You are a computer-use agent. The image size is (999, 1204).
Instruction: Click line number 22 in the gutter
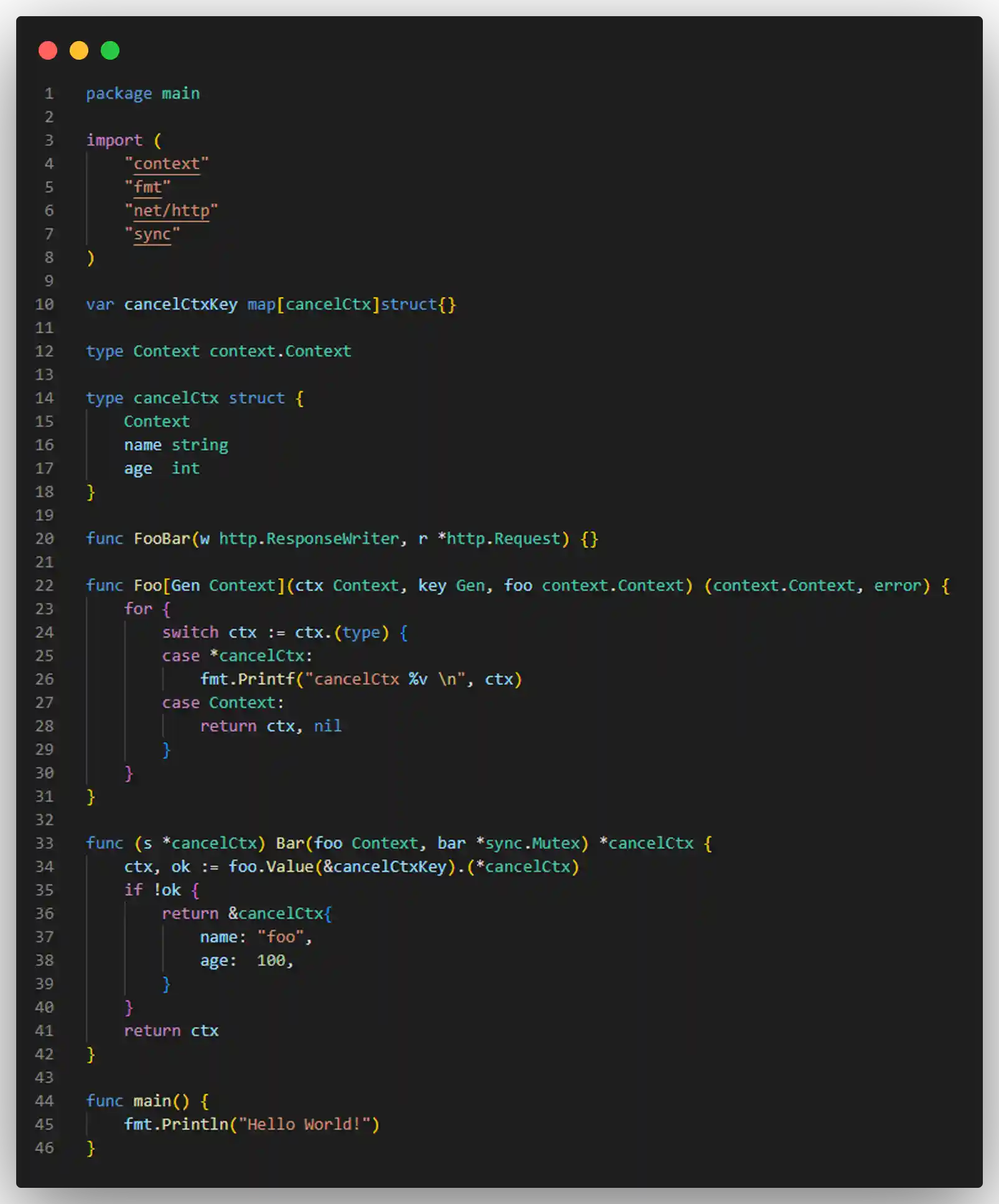[x=44, y=585]
